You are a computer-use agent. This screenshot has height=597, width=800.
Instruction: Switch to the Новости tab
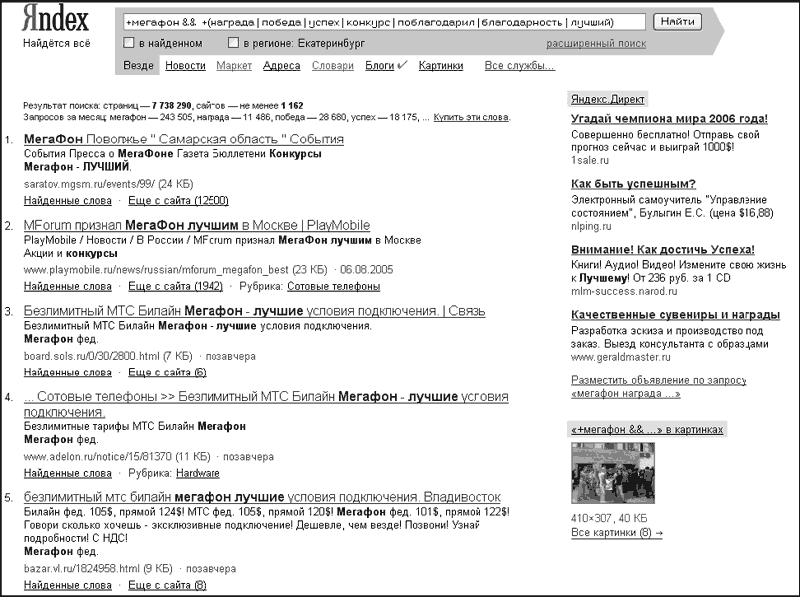[x=185, y=66]
